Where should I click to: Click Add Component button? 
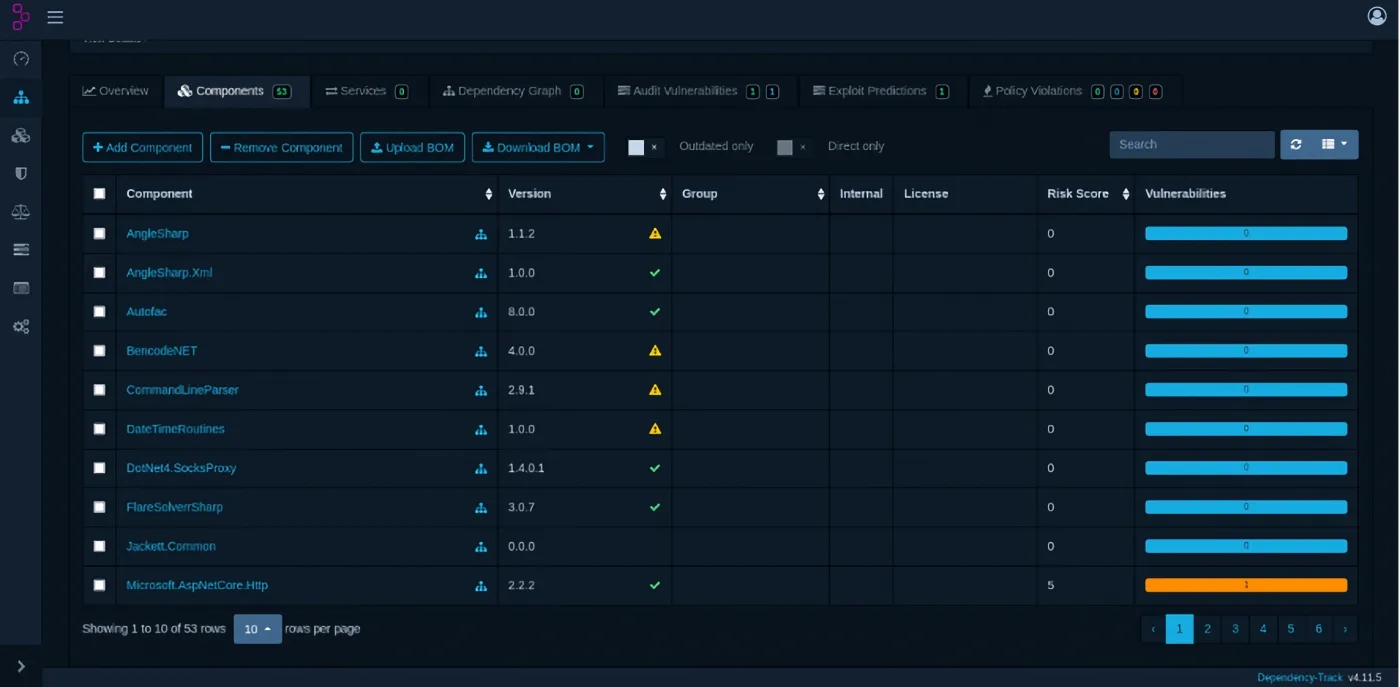click(x=143, y=147)
